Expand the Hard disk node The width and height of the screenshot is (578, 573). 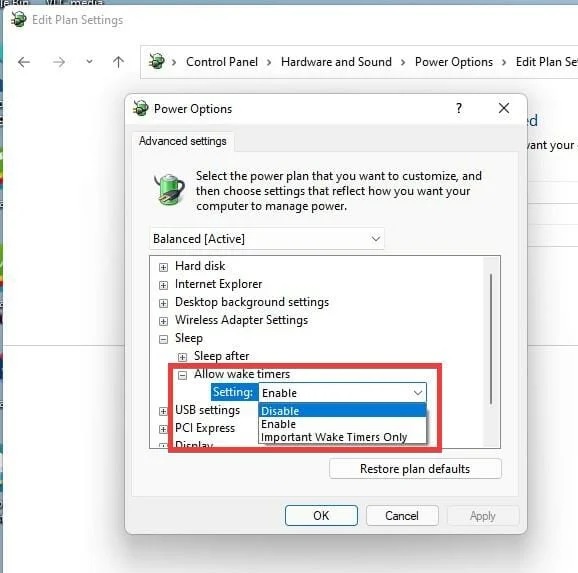point(163,267)
